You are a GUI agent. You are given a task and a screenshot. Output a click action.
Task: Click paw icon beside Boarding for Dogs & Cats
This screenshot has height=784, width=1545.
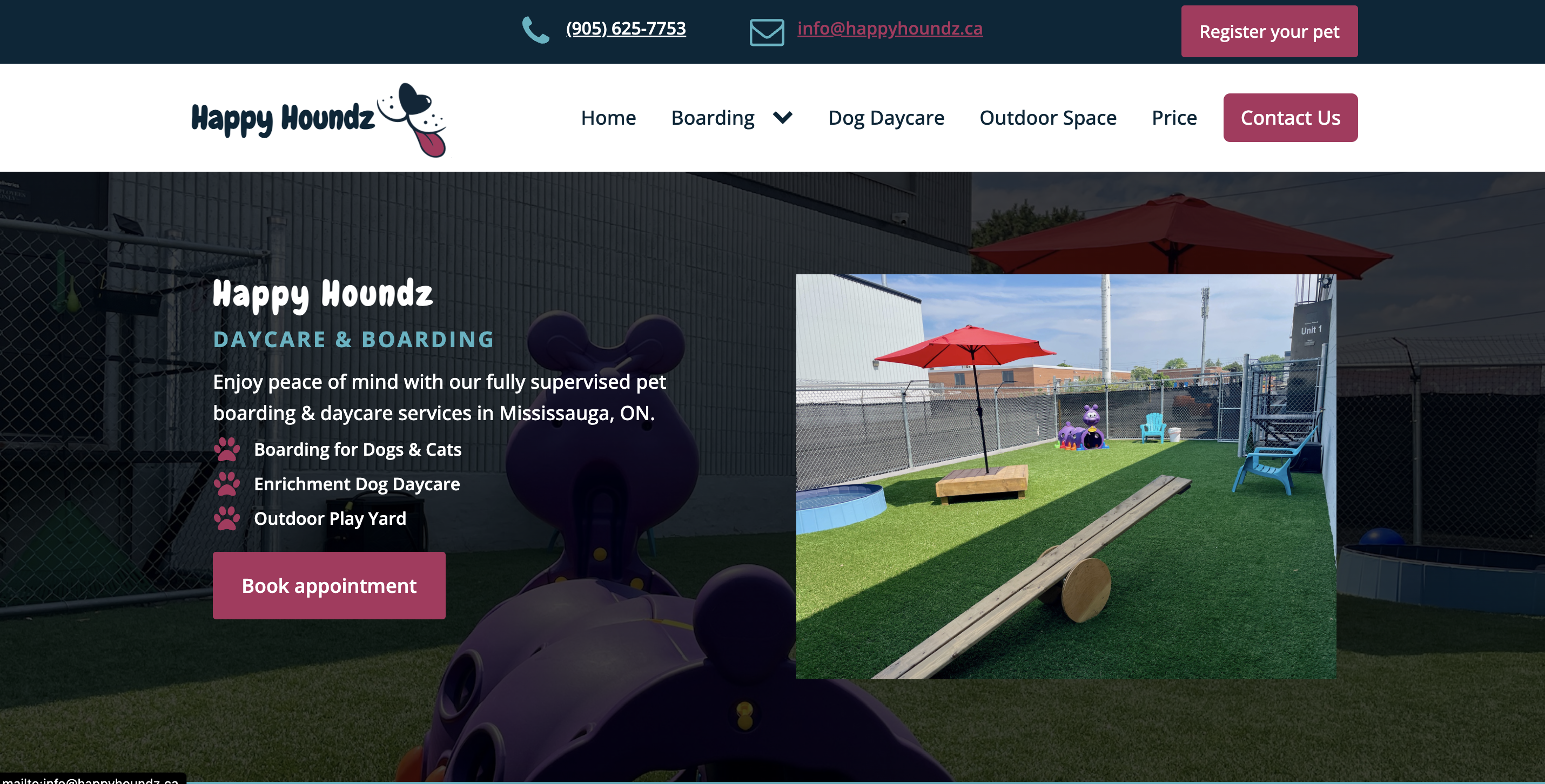227,450
